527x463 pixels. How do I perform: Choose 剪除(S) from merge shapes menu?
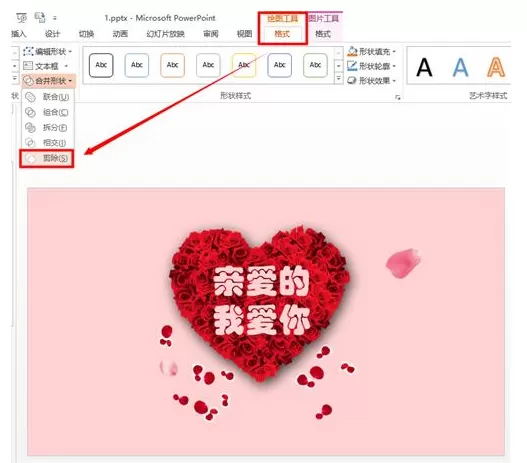[47, 158]
